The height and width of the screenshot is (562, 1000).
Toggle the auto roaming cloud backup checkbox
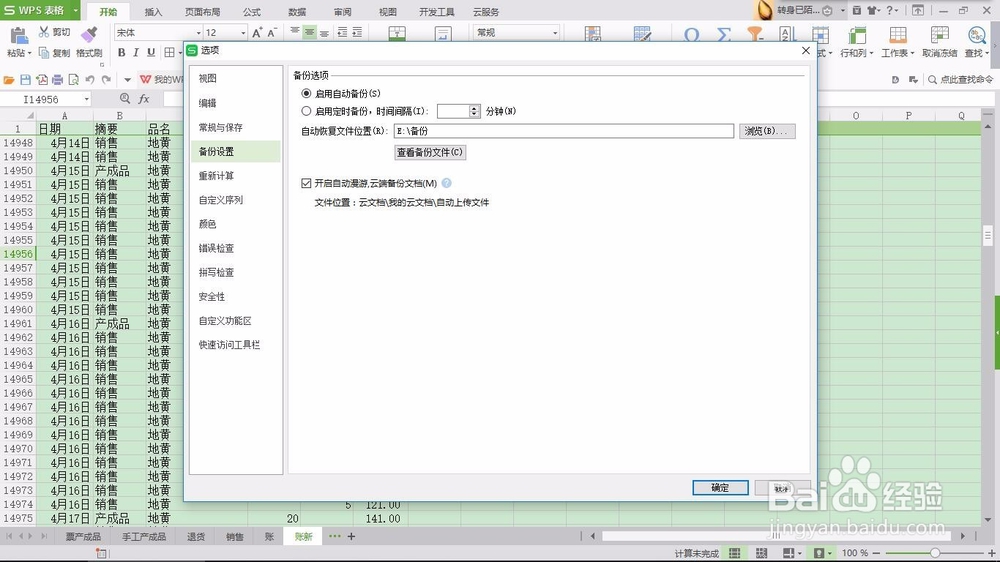[306, 183]
